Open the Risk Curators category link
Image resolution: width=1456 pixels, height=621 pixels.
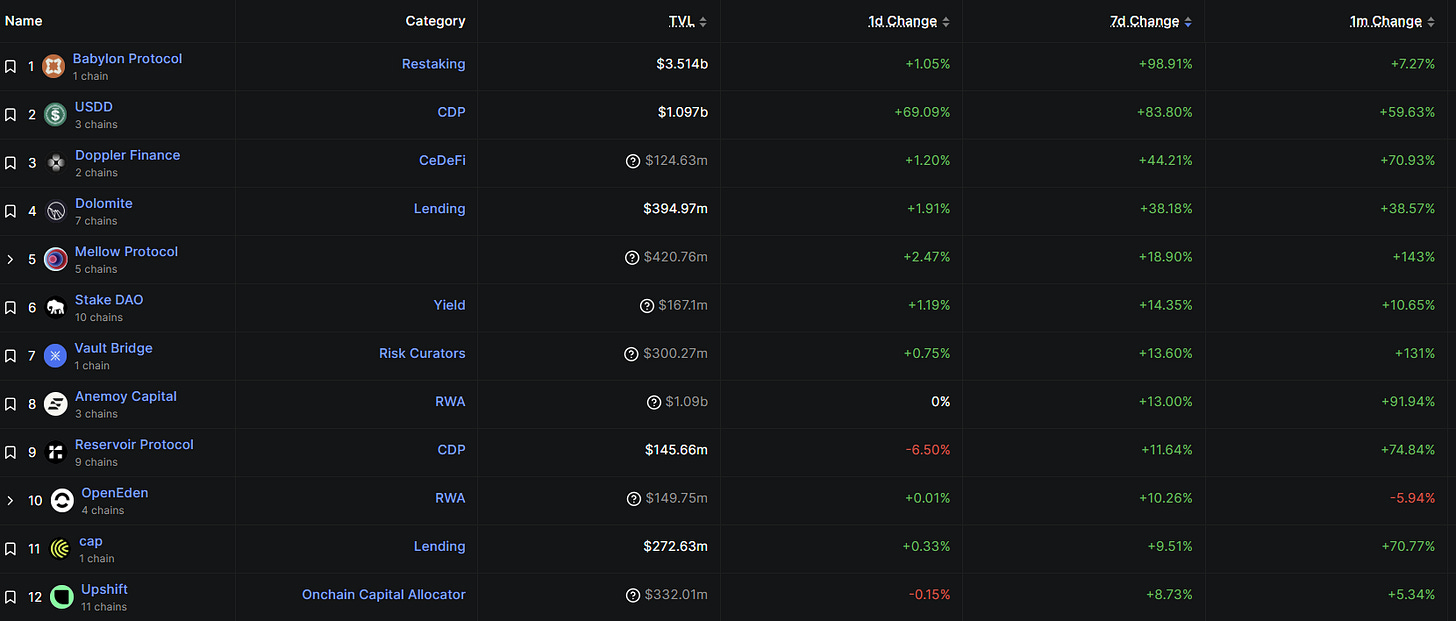[x=422, y=353]
